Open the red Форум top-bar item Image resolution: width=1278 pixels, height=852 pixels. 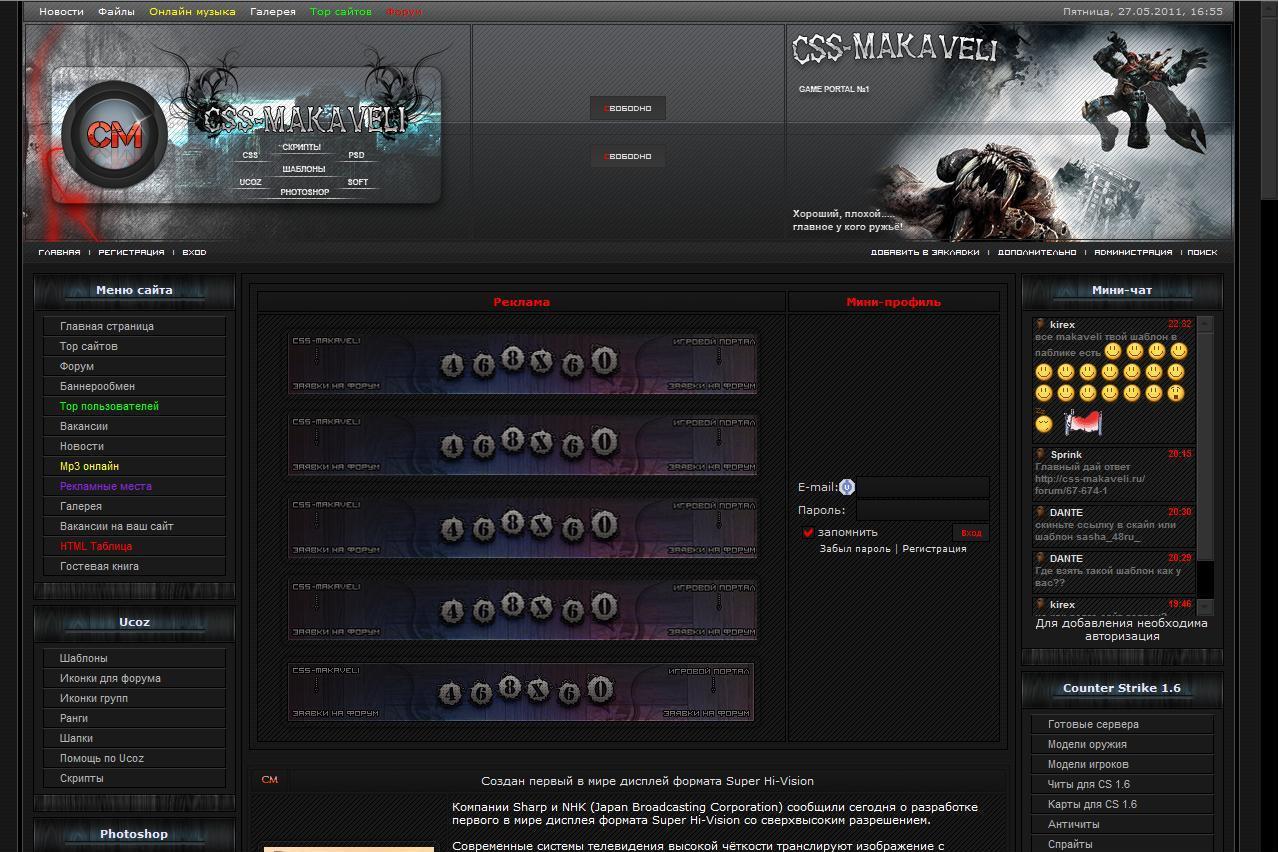(x=404, y=12)
